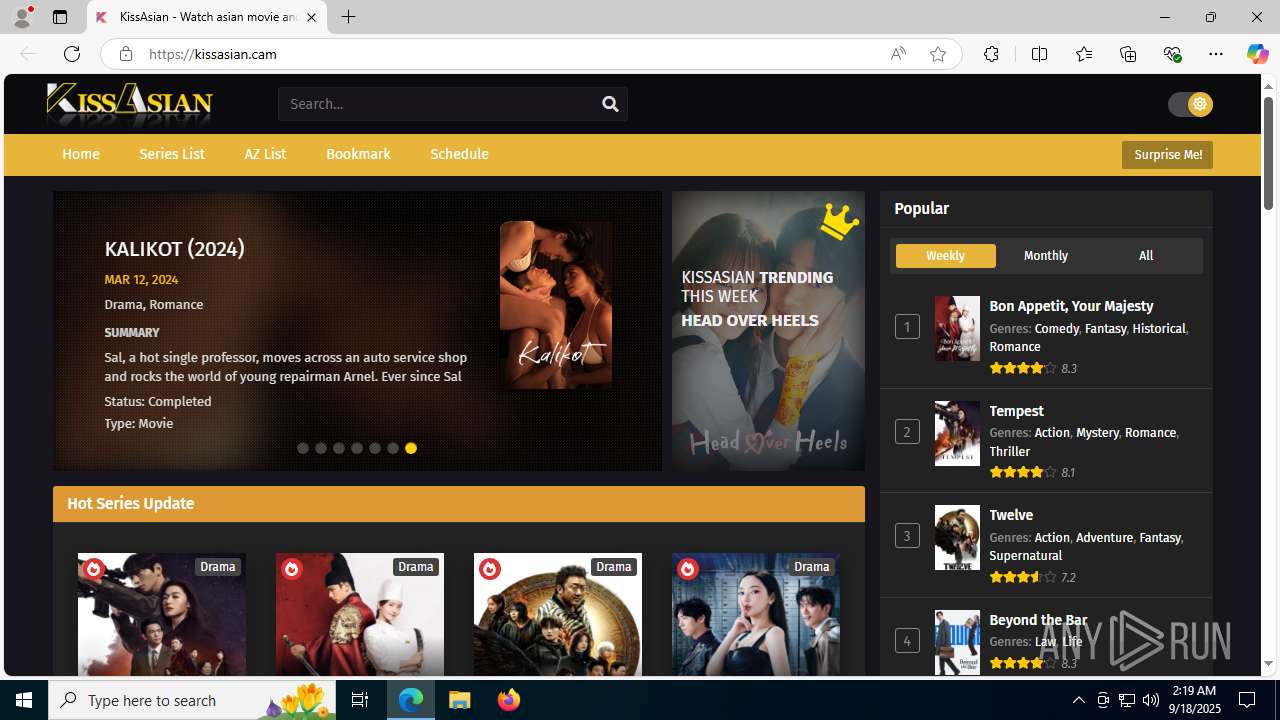Open the Tempest series link
This screenshot has width=1280, height=720.
pyautogui.click(x=1016, y=411)
